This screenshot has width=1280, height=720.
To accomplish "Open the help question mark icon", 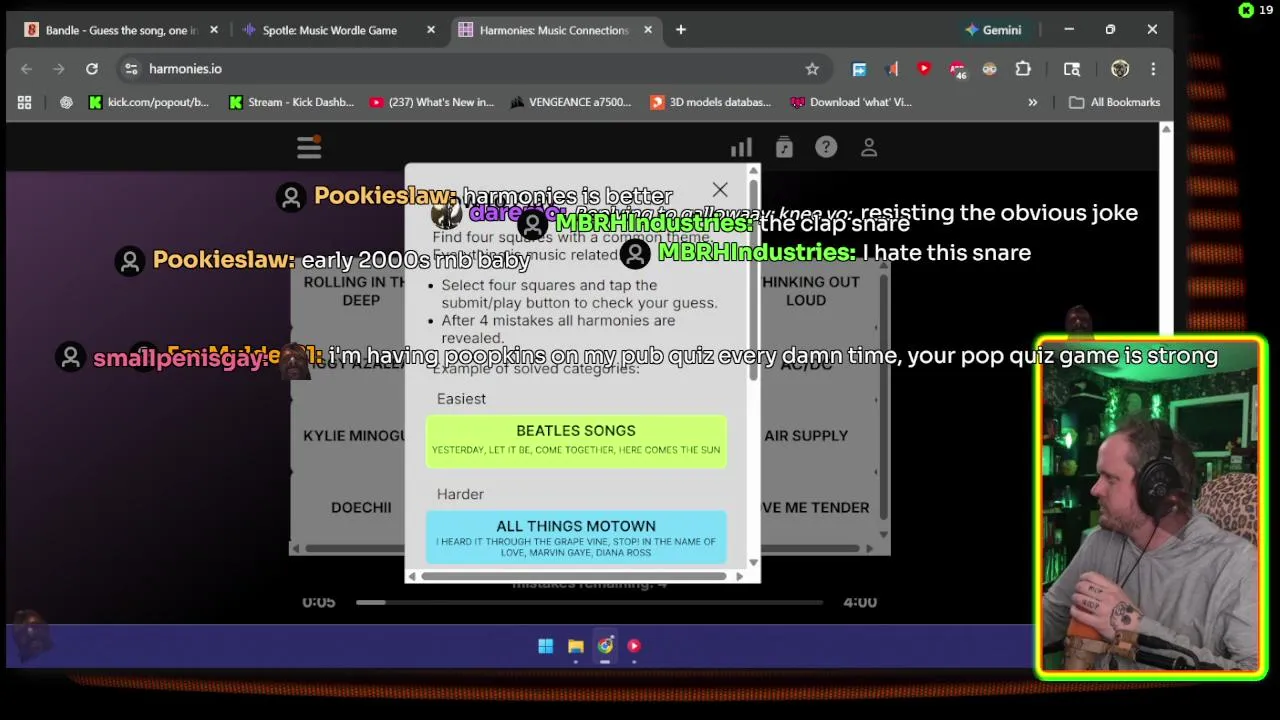I will click(x=826, y=148).
